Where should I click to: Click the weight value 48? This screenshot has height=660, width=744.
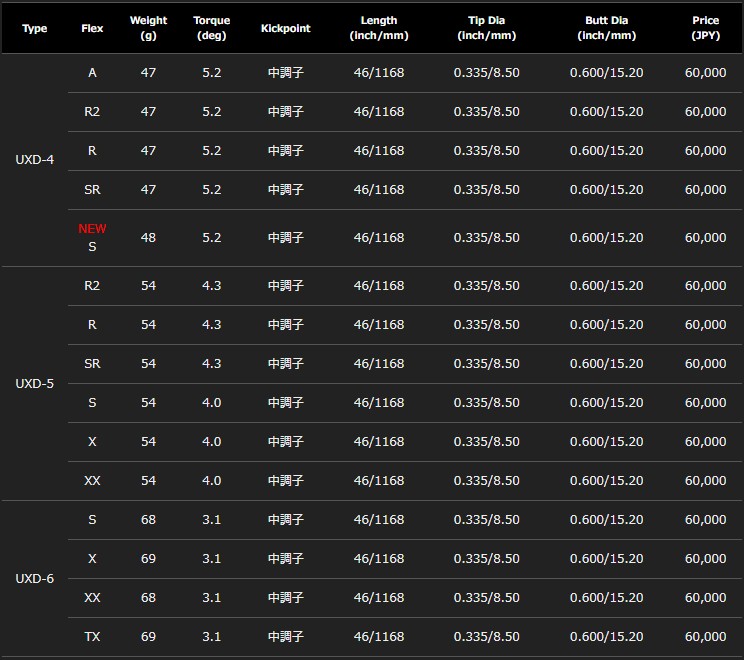pos(148,237)
